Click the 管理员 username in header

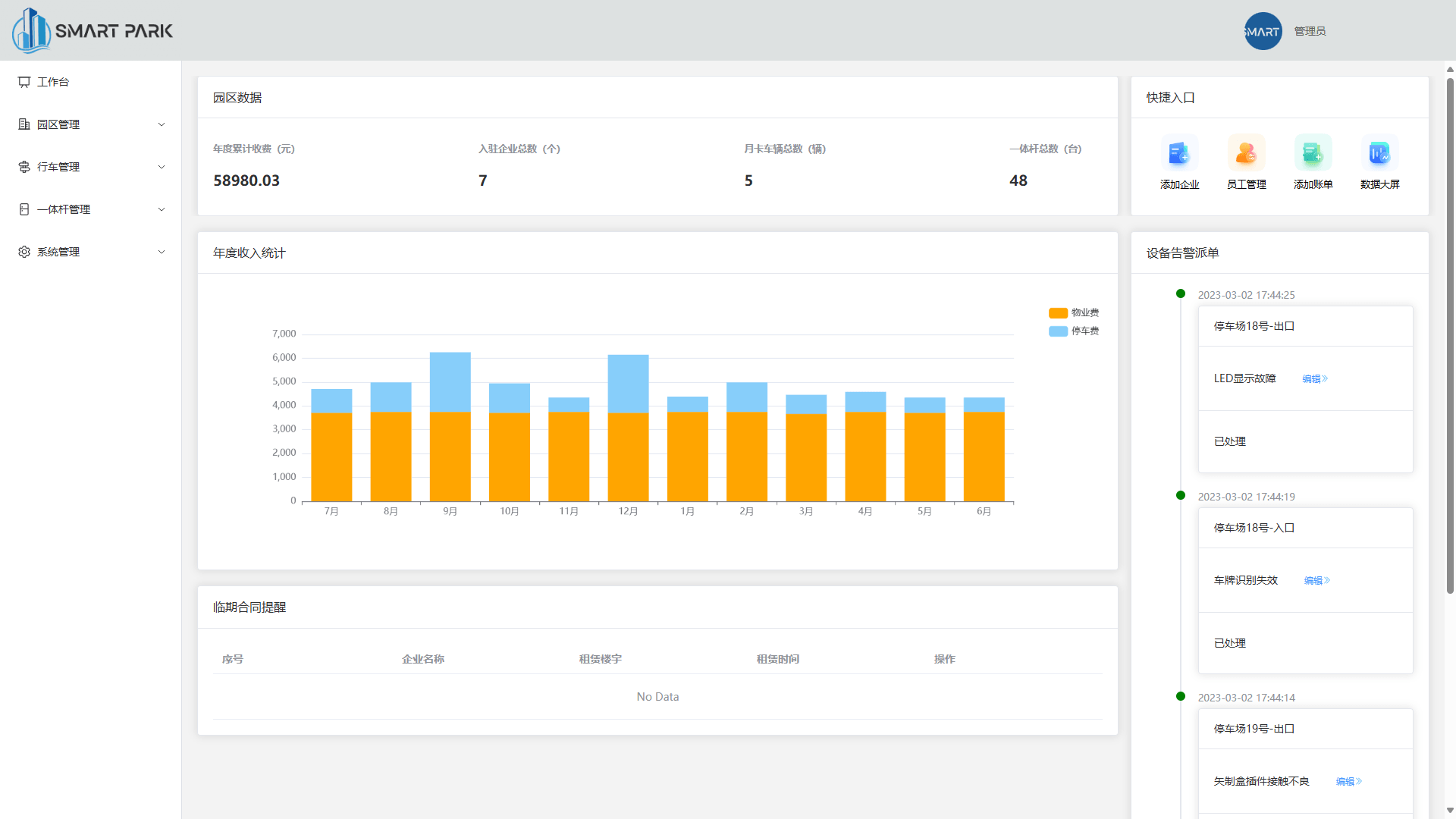(x=1310, y=31)
